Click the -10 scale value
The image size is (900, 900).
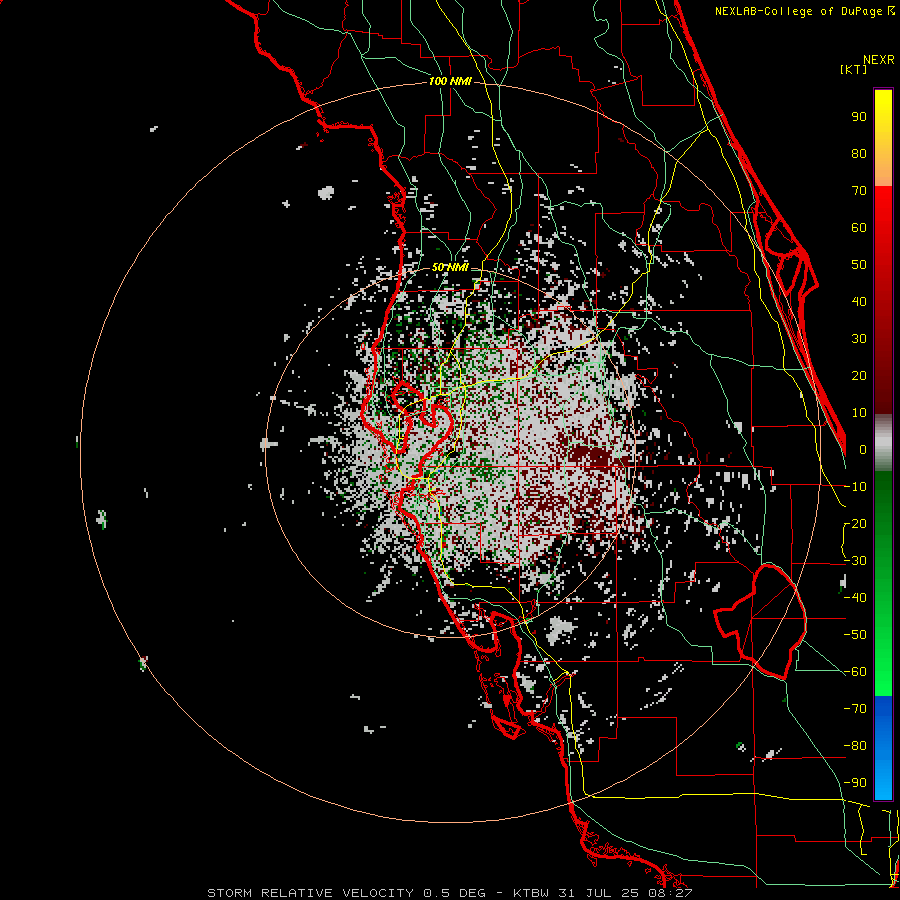[x=855, y=487]
